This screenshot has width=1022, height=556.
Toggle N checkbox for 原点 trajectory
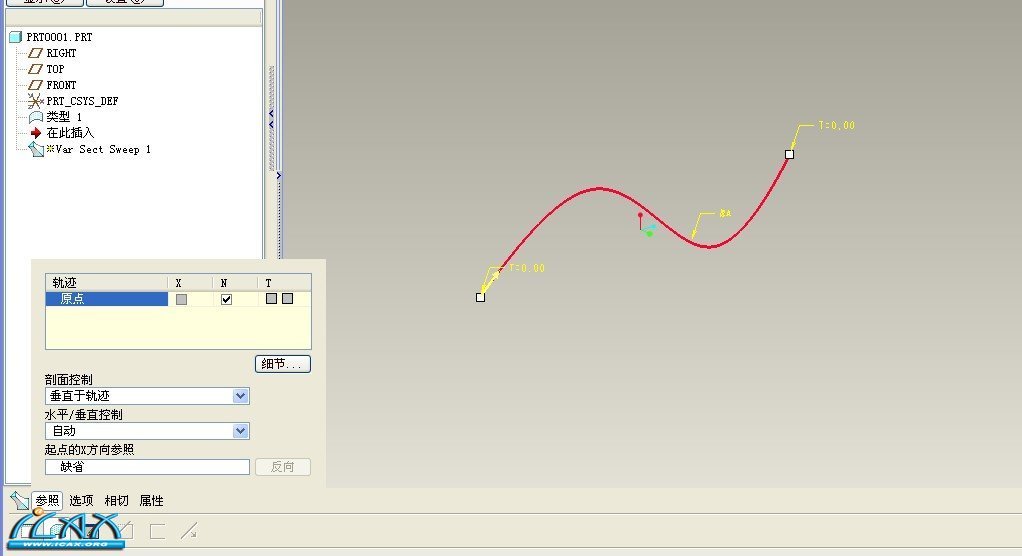[226, 299]
